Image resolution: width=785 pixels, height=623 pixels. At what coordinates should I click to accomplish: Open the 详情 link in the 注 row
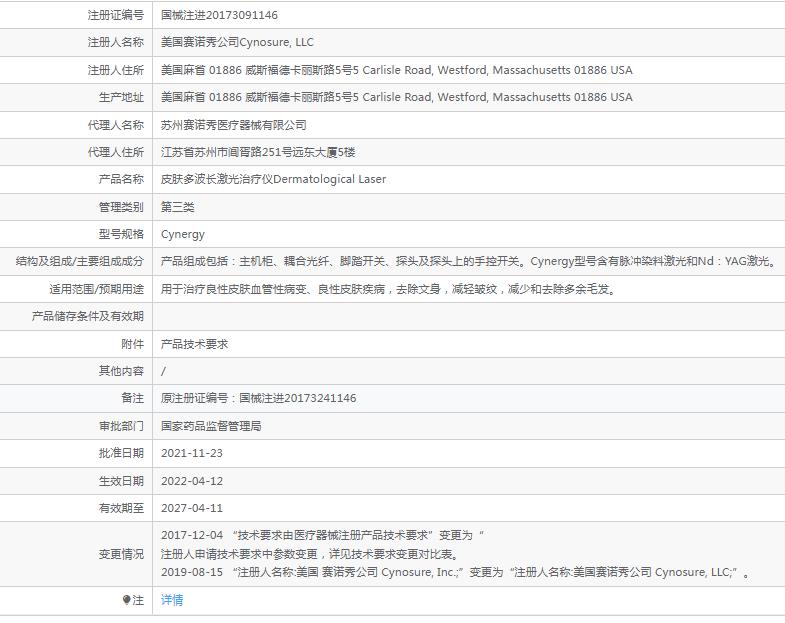(172, 599)
